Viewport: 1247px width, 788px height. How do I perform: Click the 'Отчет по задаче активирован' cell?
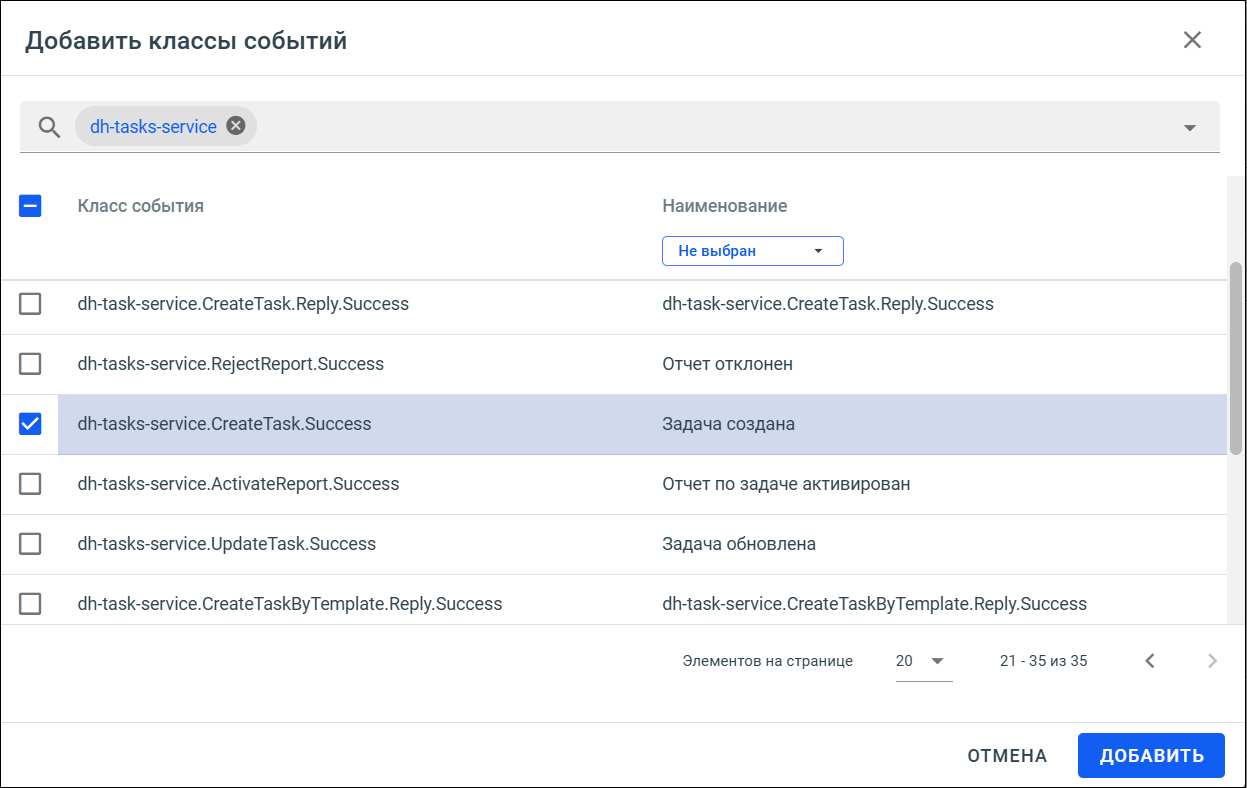(x=787, y=484)
